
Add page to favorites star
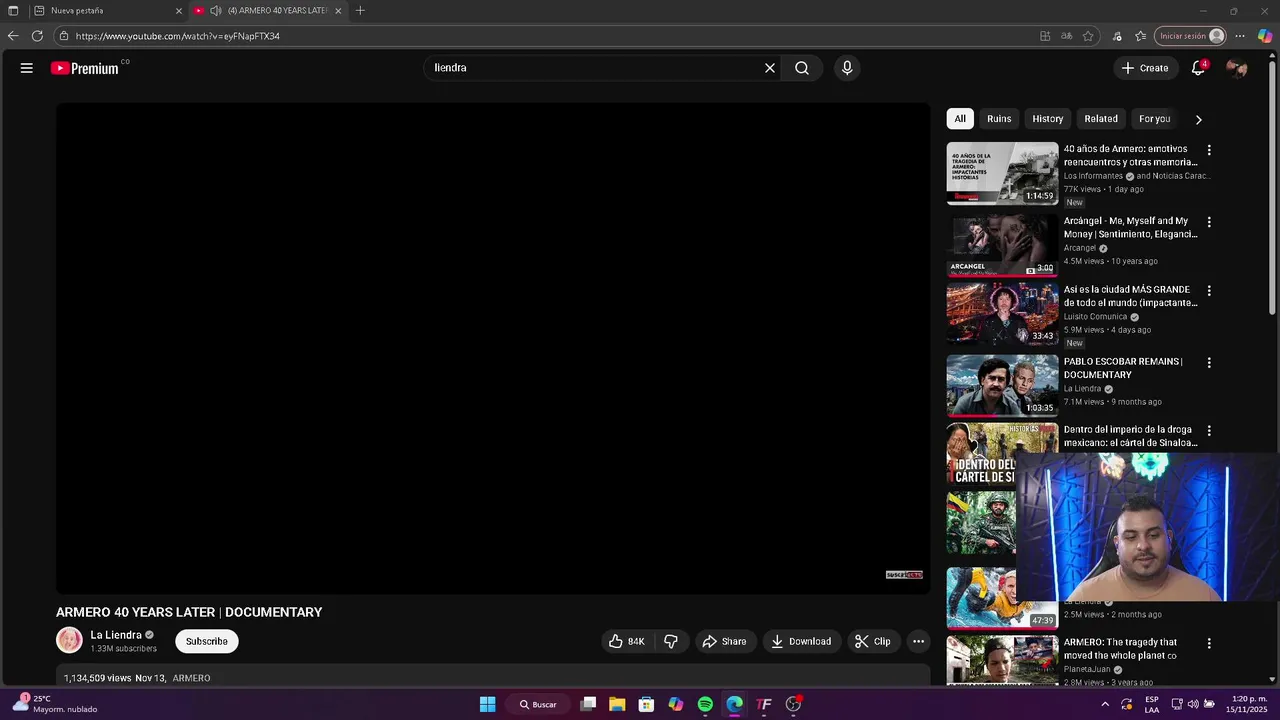tap(1088, 36)
